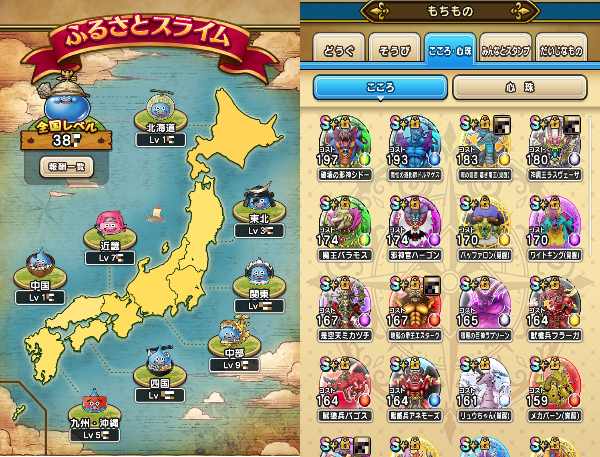Tap the Hokkaido slime icon

coord(161,108)
